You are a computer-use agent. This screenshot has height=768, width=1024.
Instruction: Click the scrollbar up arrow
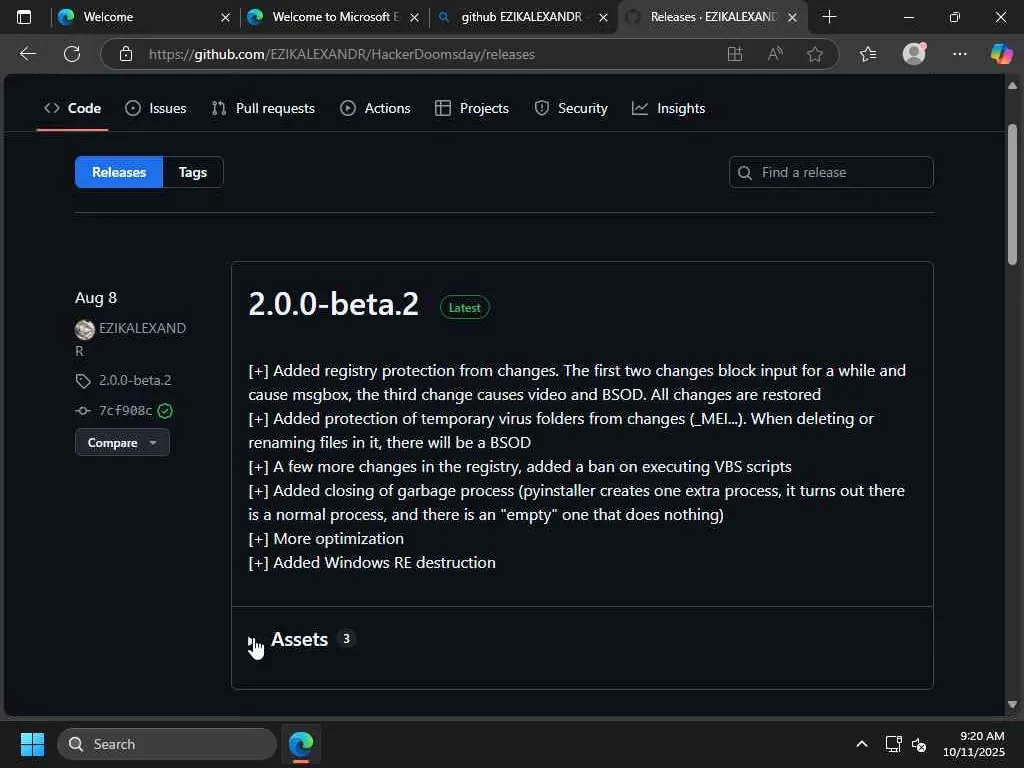[x=1012, y=86]
